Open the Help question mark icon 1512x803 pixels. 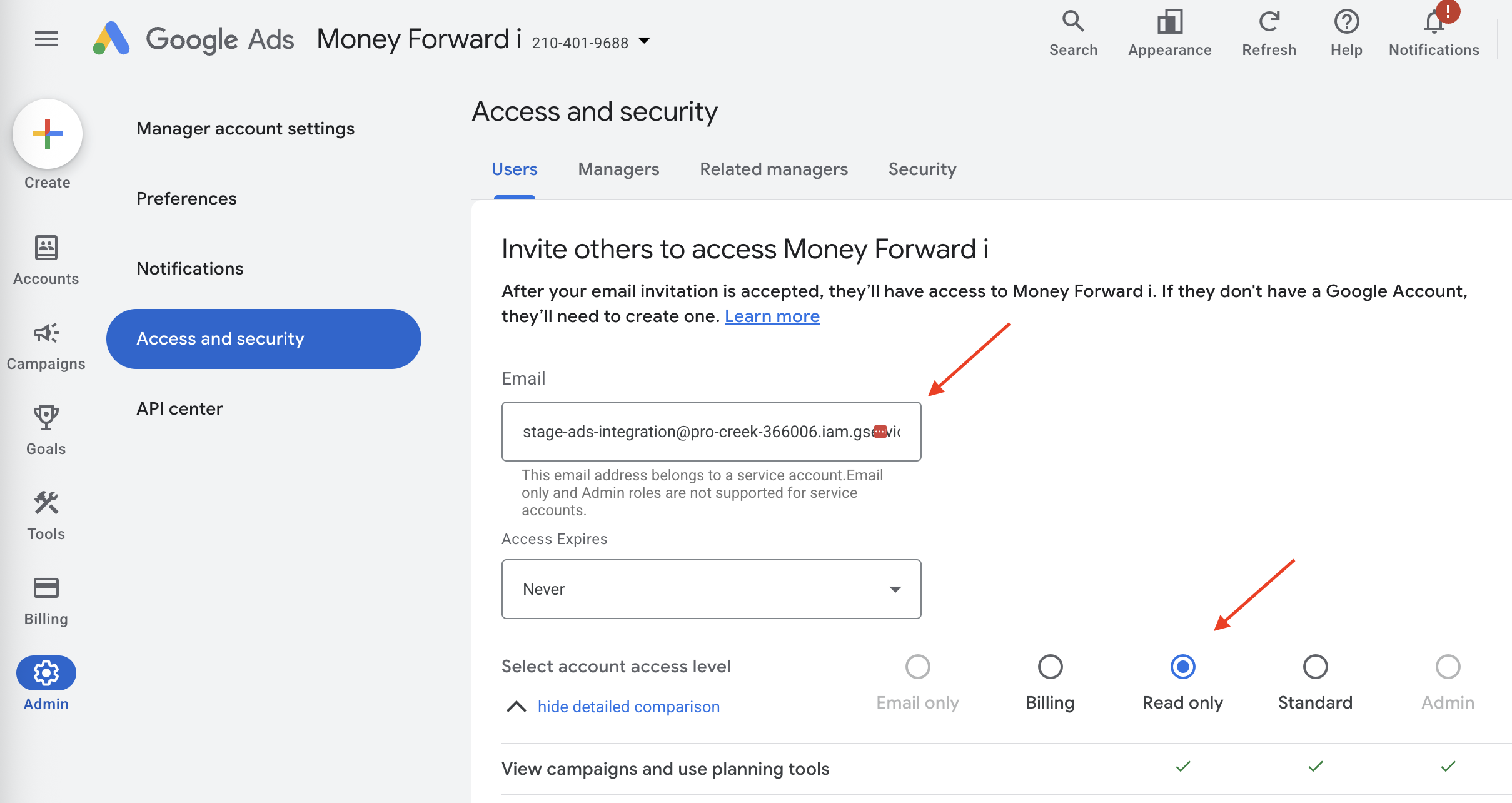(x=1346, y=22)
